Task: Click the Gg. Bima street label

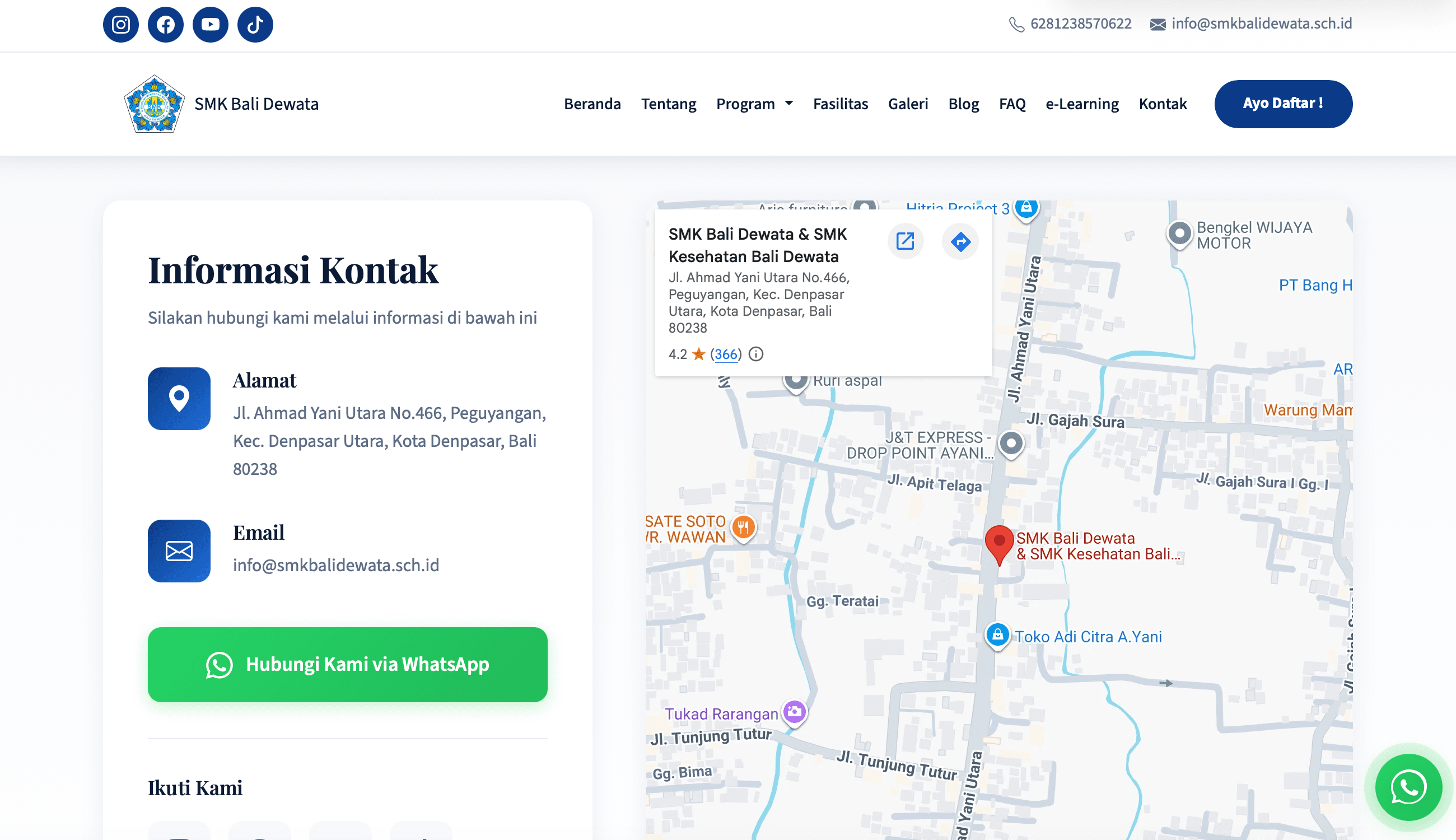Action: point(683,772)
